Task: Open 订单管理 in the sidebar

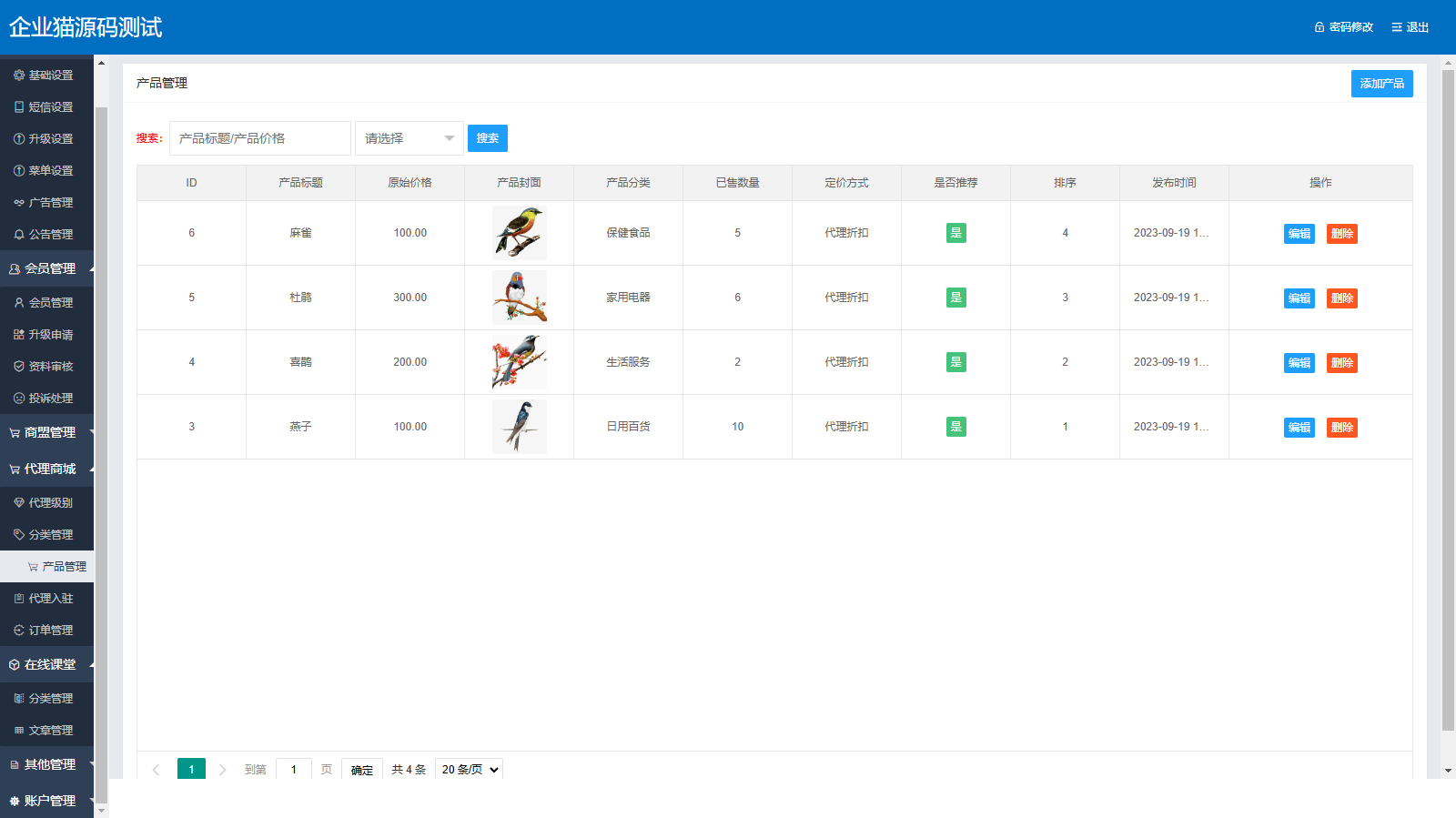Action: point(50,631)
